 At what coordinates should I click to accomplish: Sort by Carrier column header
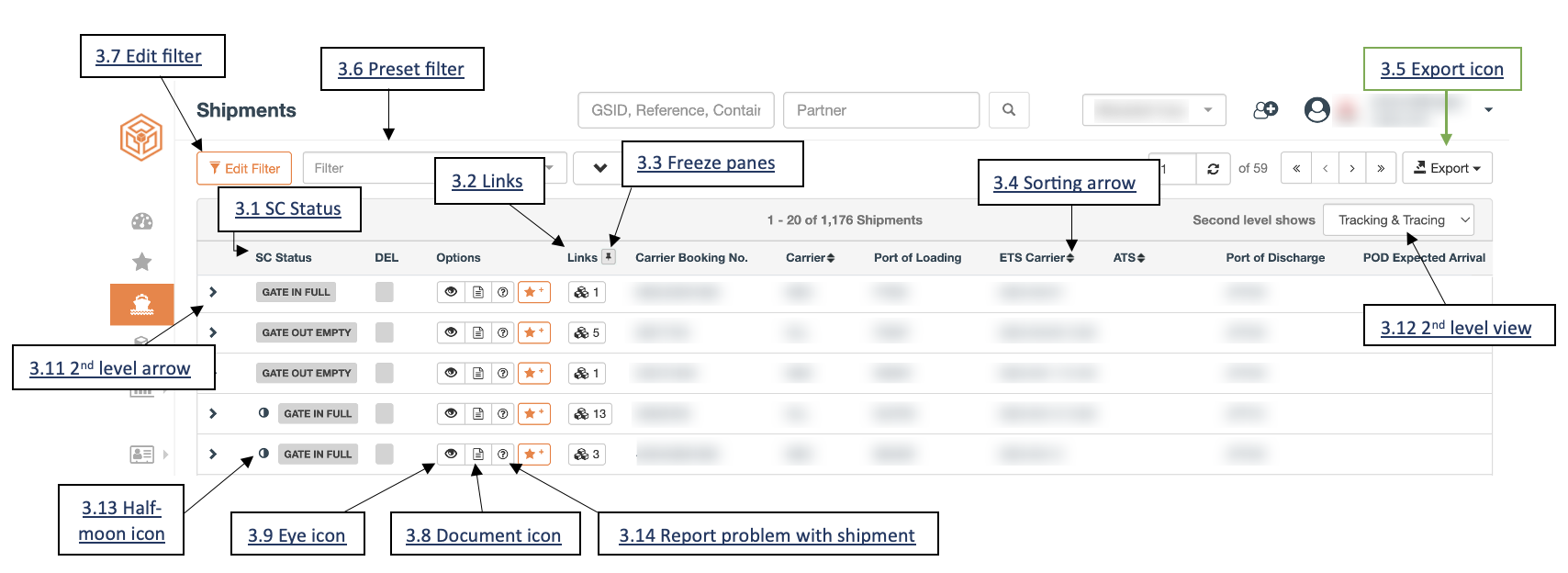[810, 258]
